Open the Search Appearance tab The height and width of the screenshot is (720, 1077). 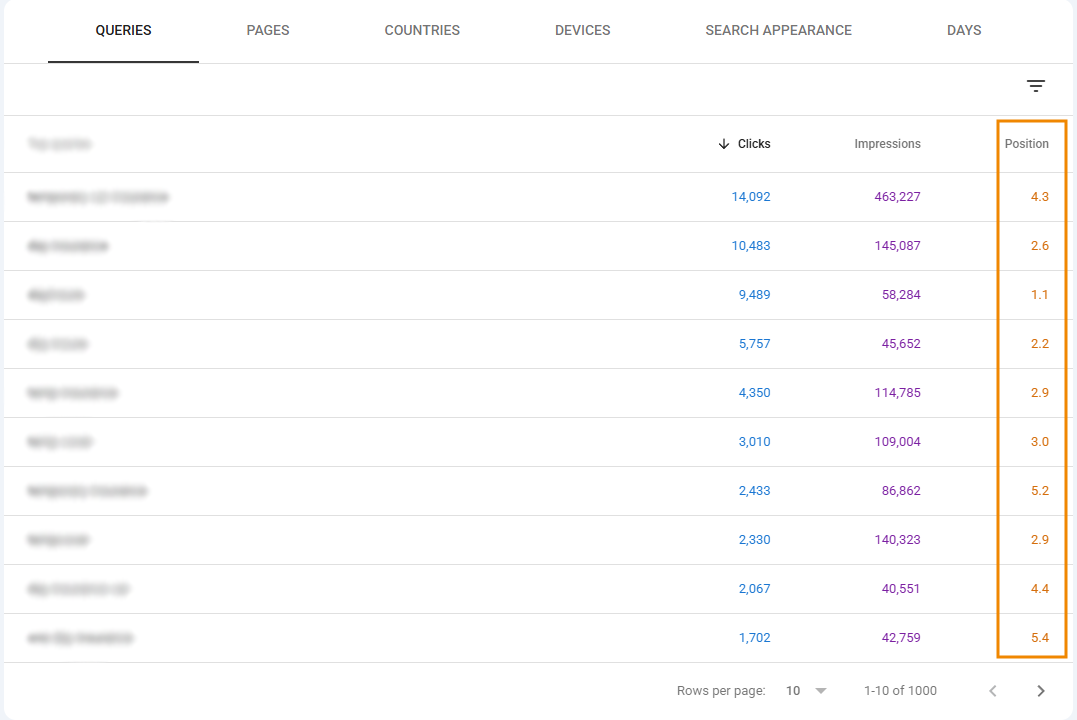click(x=778, y=30)
